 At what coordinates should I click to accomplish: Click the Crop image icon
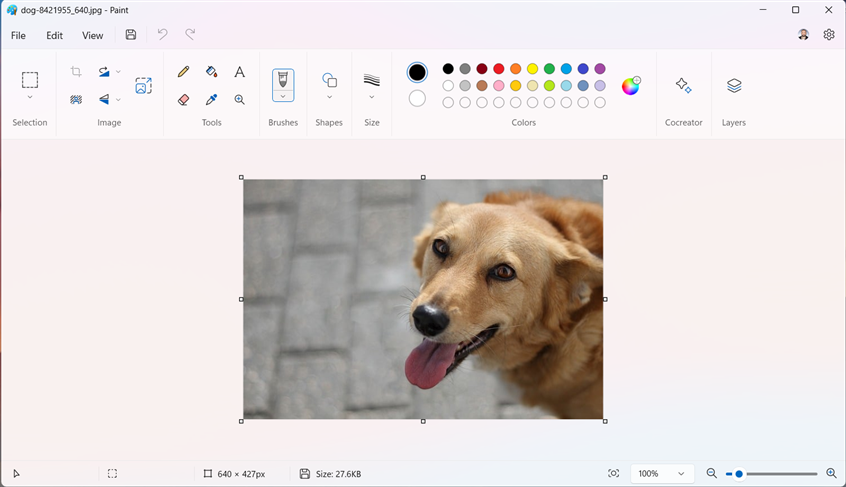(x=76, y=72)
